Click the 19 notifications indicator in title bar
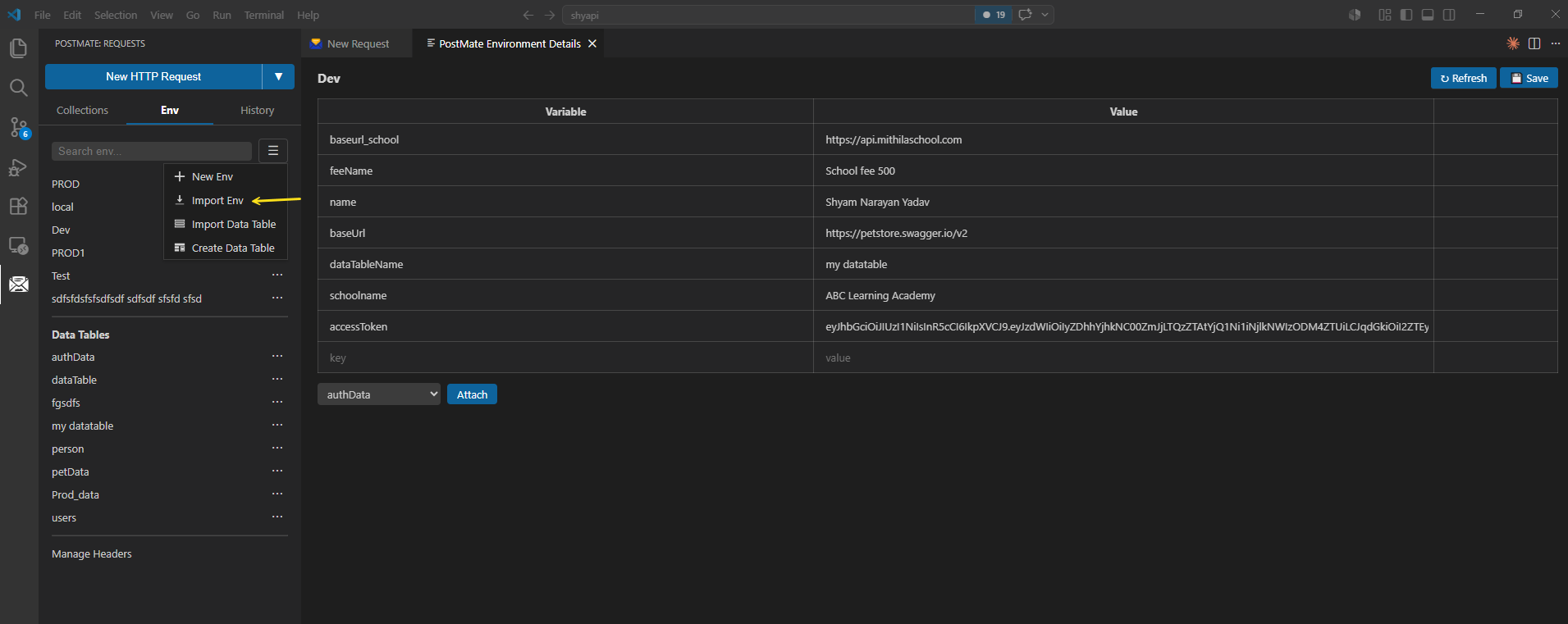 (994, 15)
